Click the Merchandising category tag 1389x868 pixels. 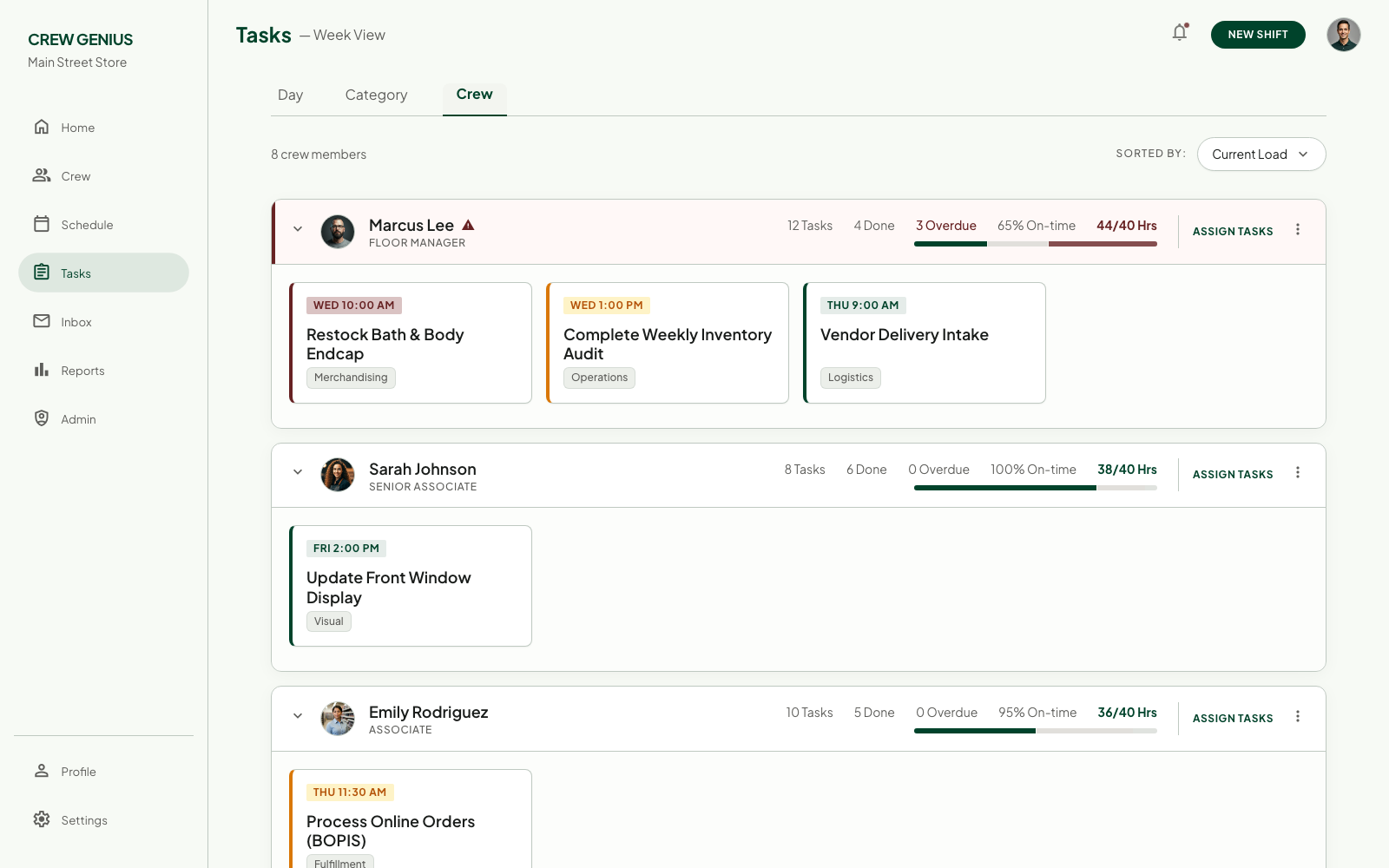351,378
